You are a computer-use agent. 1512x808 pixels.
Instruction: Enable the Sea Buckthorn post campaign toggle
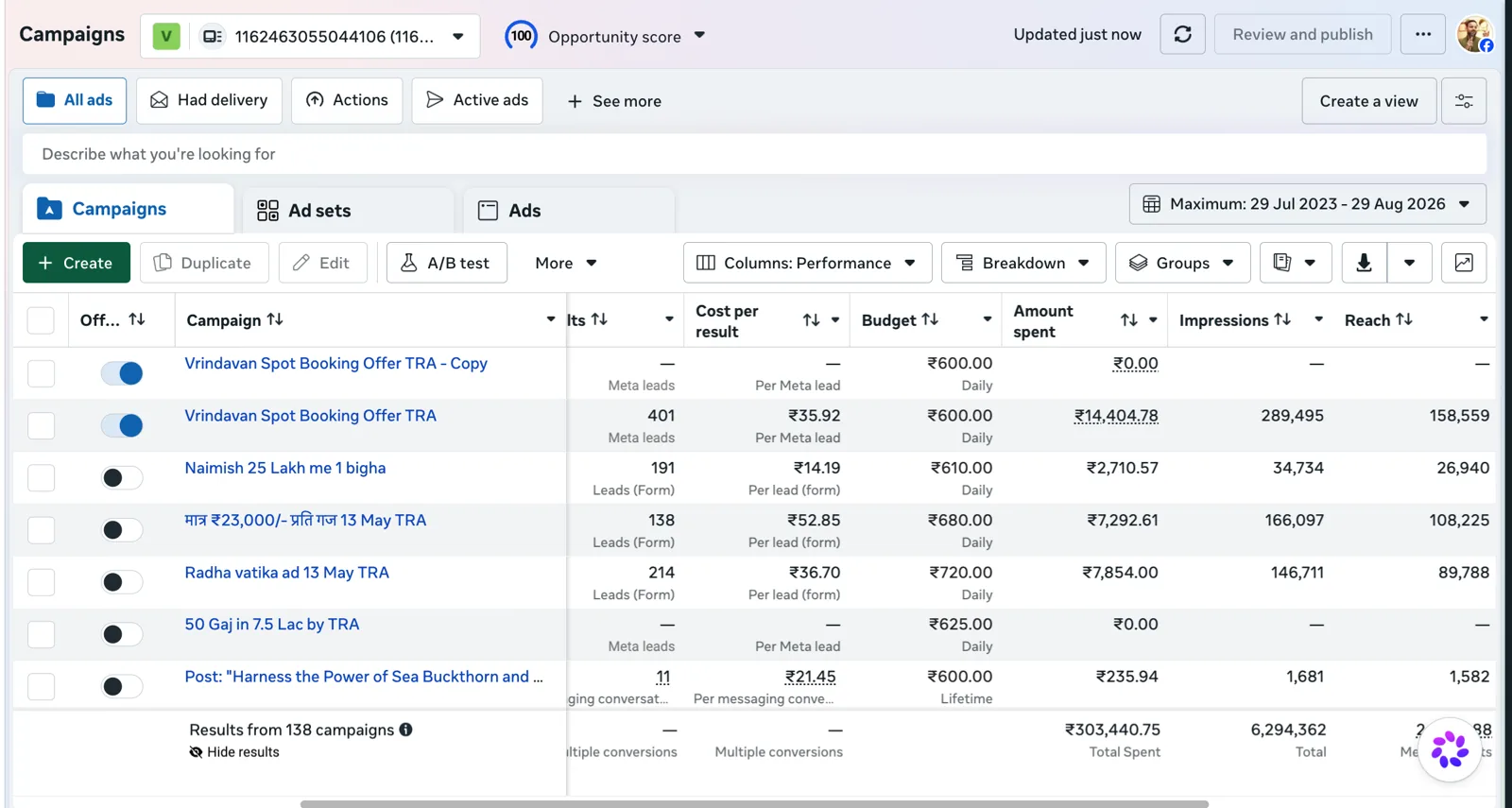coord(122,686)
